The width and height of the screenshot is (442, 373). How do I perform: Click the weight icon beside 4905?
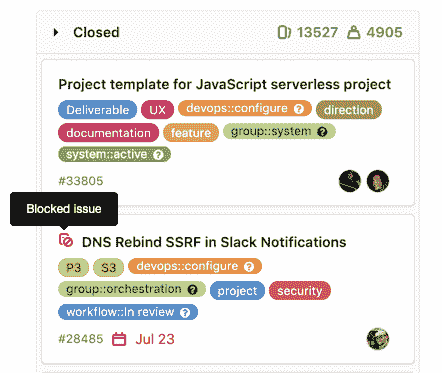[354, 32]
